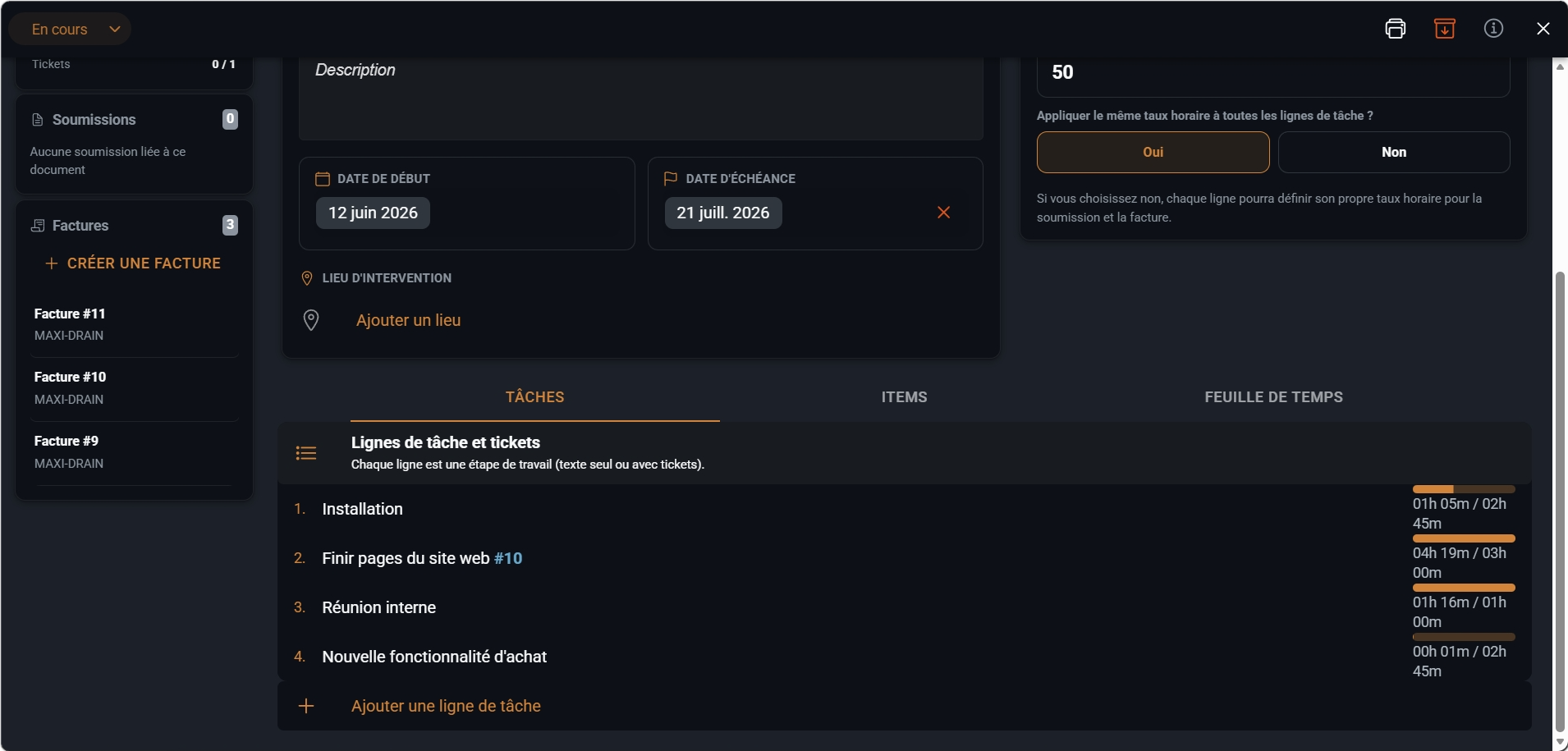Screen dimensions: 1568x751
Task: Click the list icon beside Lignes de tâche
Action: coord(306,453)
